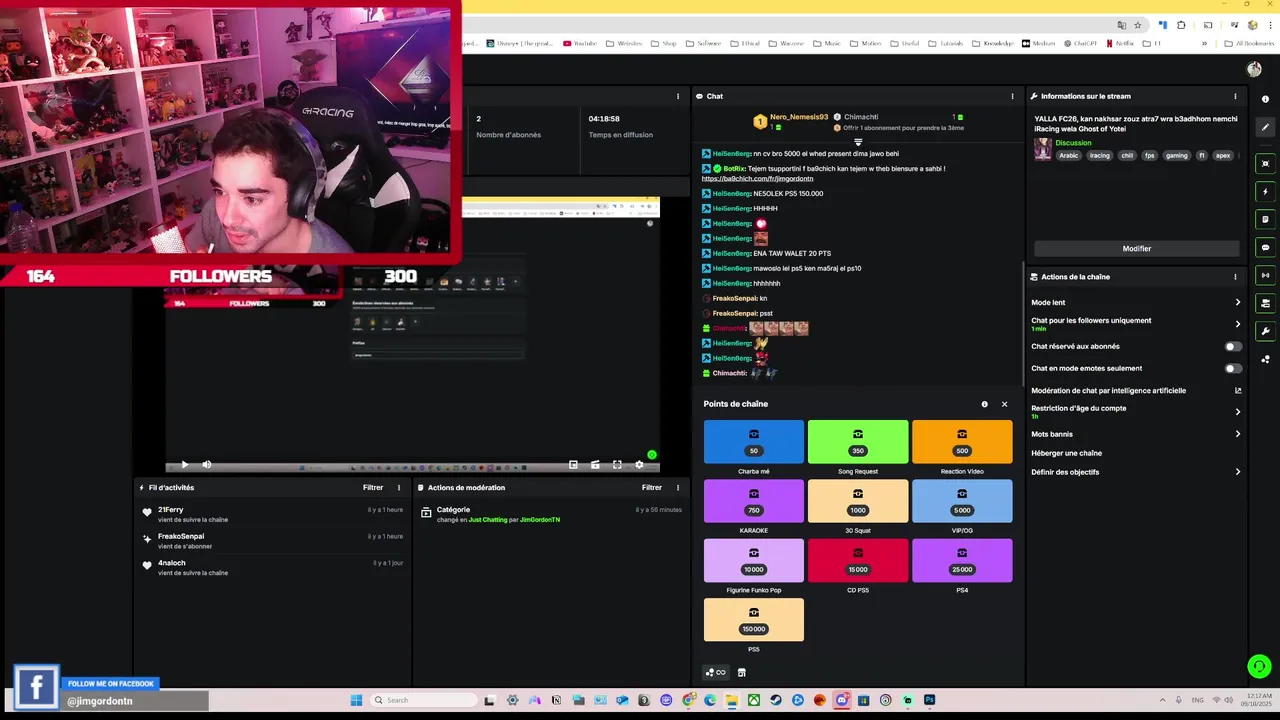Open Photoshop from the taskbar
This screenshot has height=720, width=1280.
tap(929, 700)
